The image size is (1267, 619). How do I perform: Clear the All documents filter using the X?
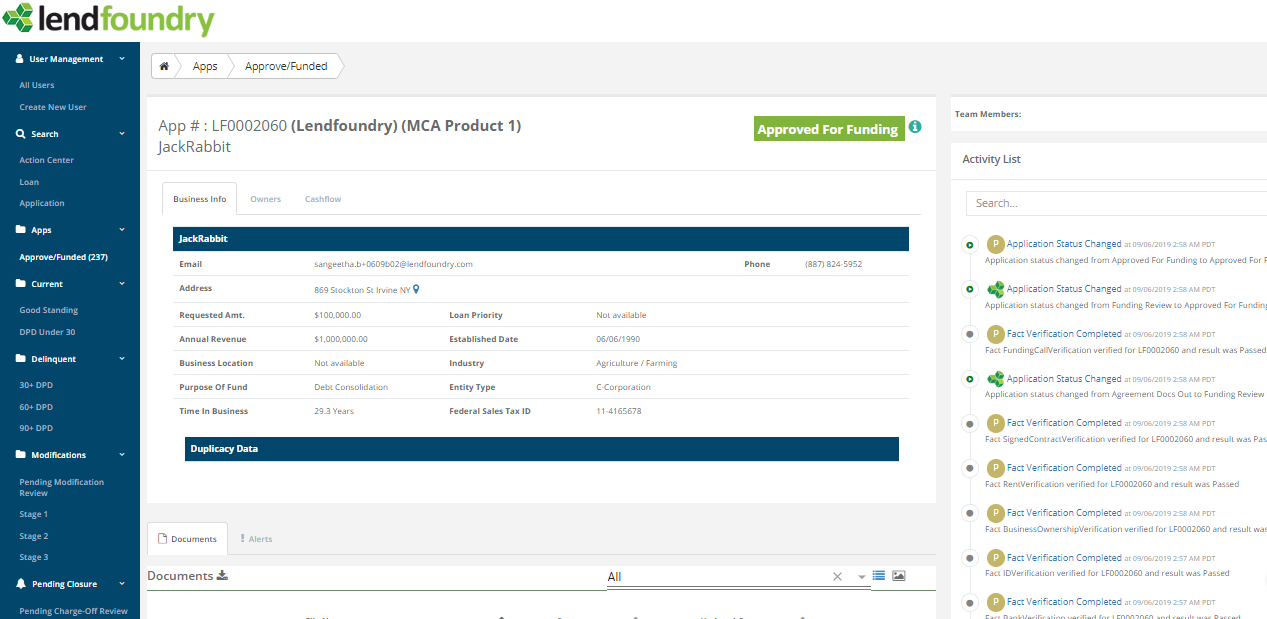(x=837, y=576)
